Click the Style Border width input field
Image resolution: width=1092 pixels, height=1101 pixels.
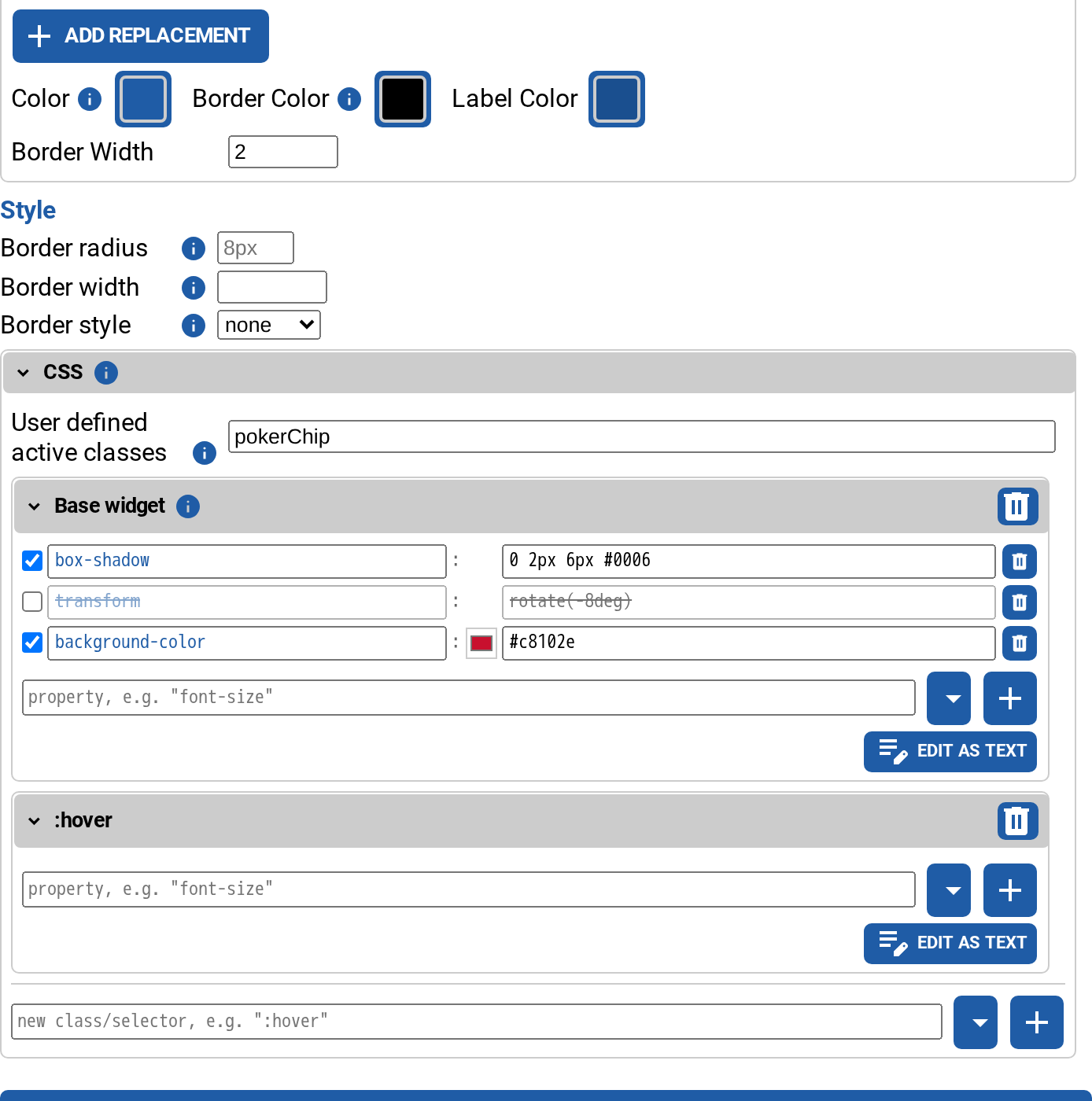272,287
